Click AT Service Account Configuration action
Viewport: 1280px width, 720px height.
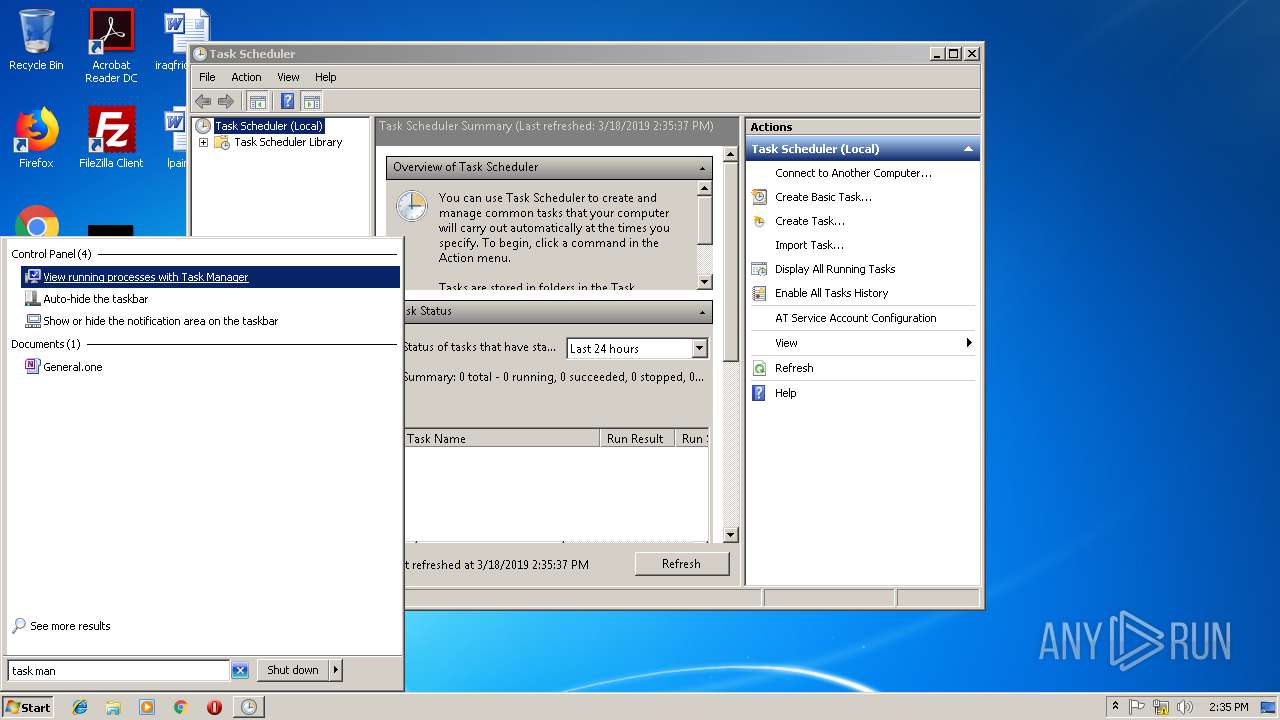coord(856,318)
